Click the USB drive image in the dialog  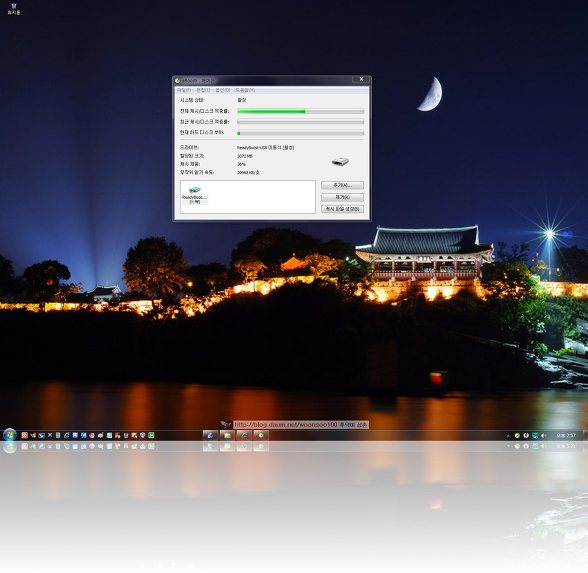[x=340, y=162]
